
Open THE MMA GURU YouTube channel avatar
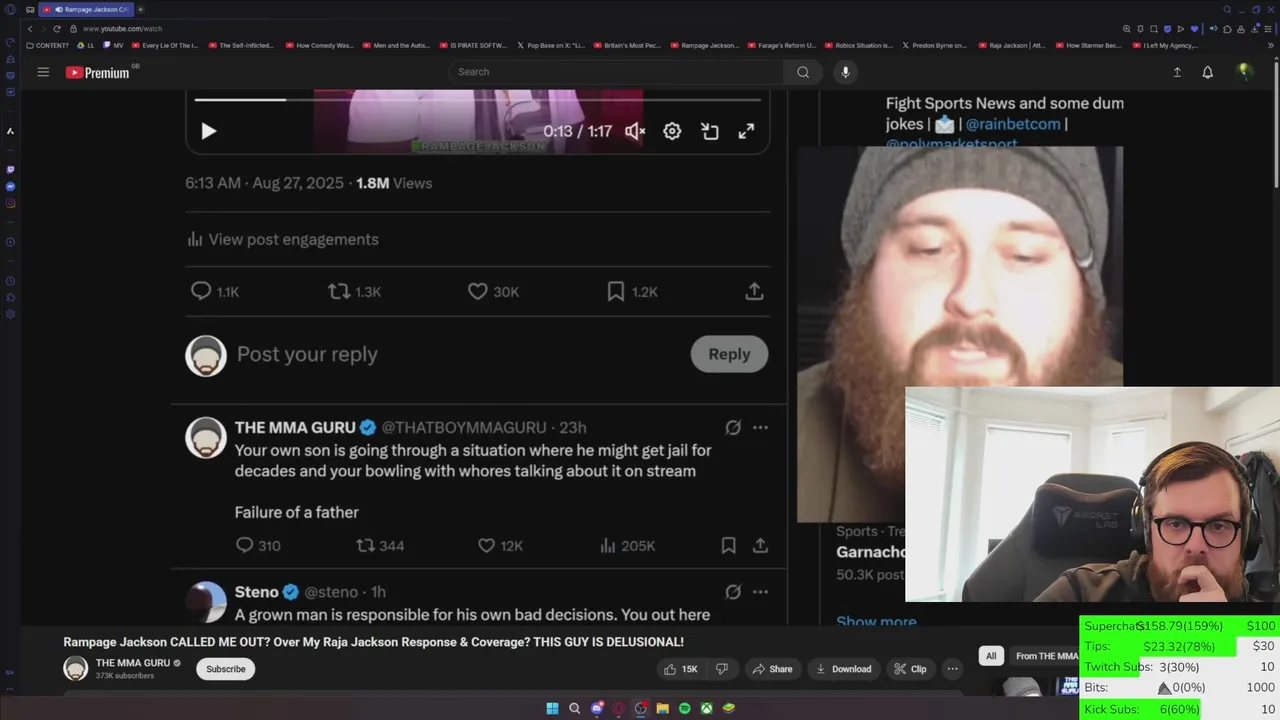(76, 668)
